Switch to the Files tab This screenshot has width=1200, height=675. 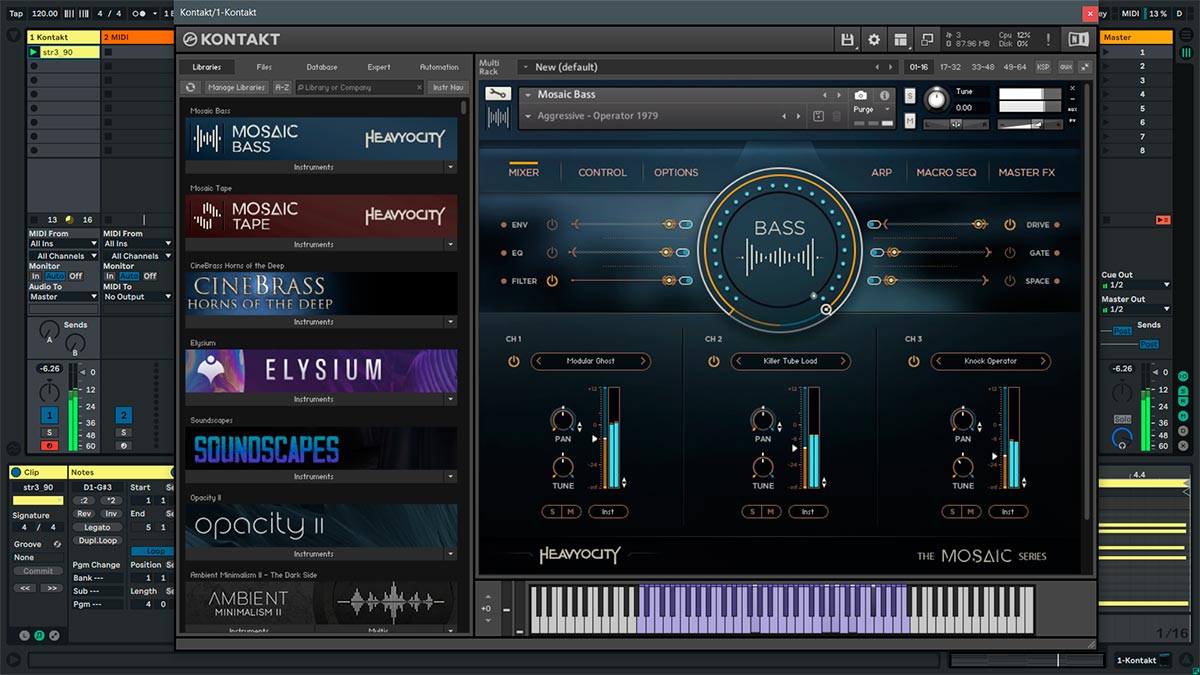264,67
